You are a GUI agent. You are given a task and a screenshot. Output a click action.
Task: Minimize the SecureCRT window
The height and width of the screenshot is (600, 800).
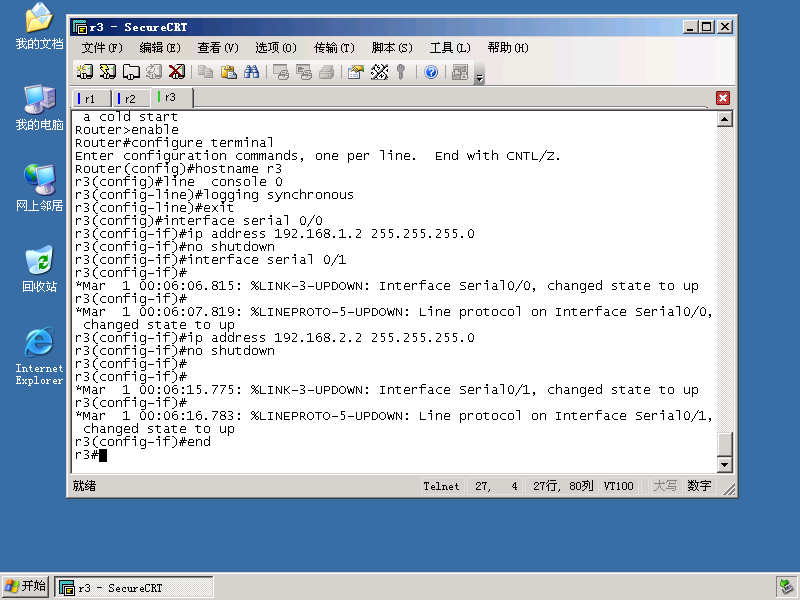(690, 27)
